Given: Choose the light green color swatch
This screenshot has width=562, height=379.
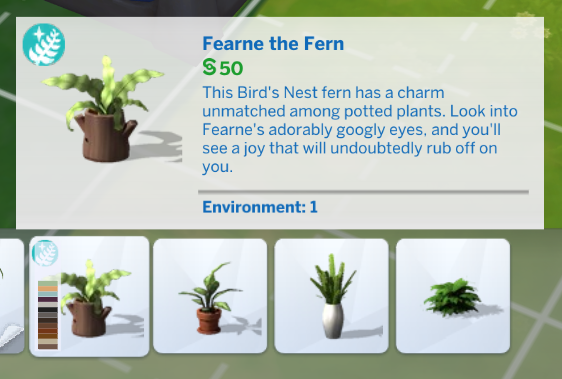Looking at the screenshot, I should pos(48,283).
